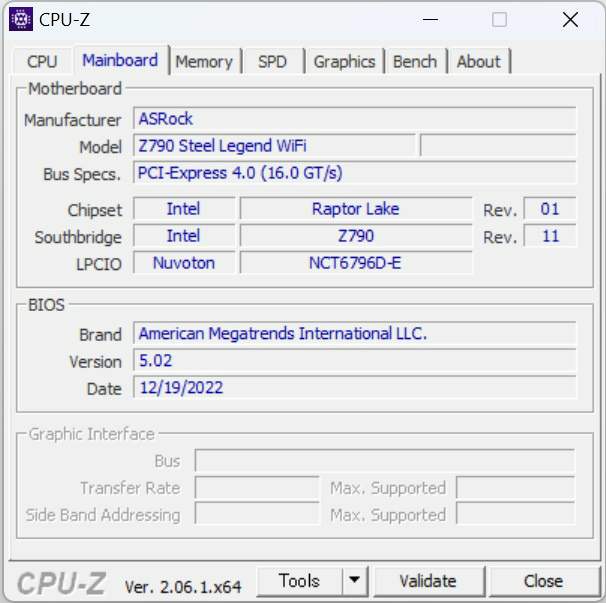Click the southbridge revision 11 field

(550, 236)
